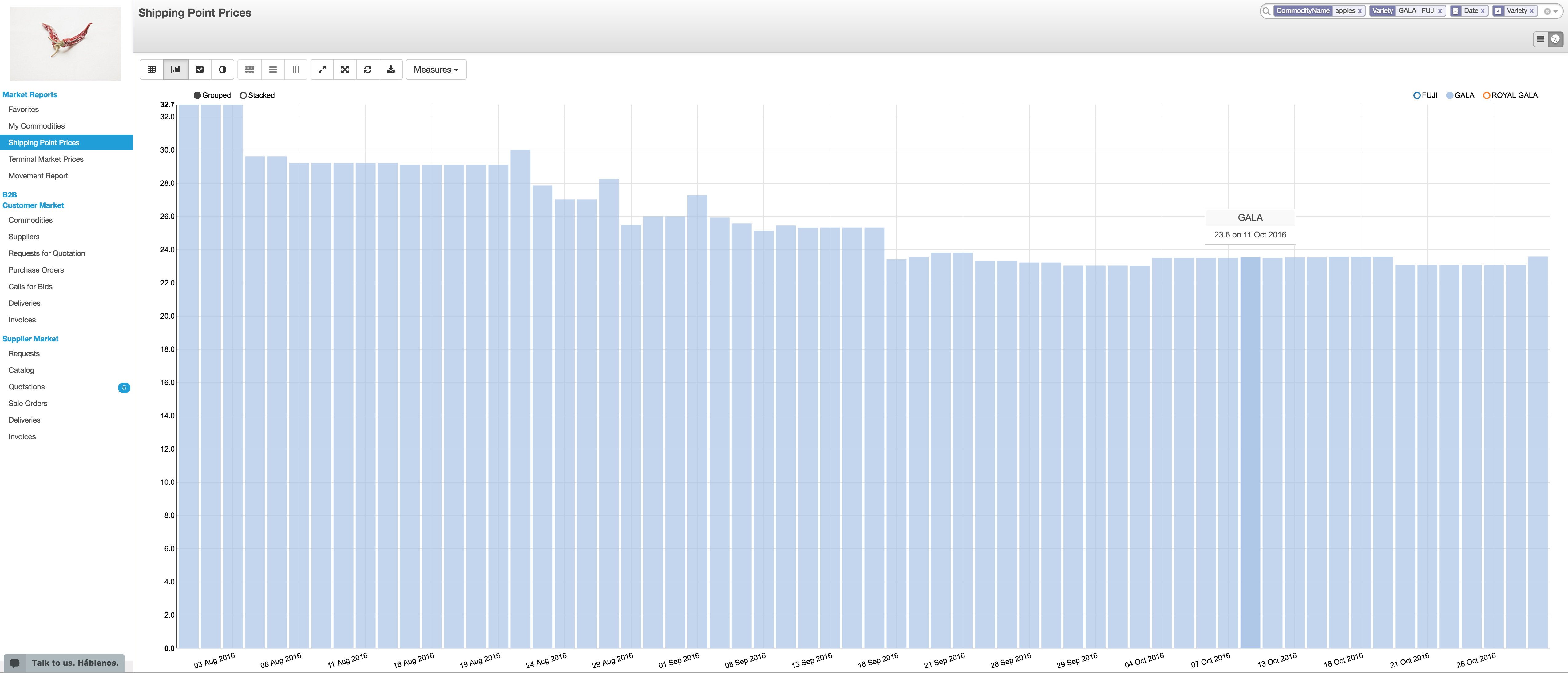1568x673 pixels.
Task: Remove the apples CommodityName filter
Action: [1359, 11]
